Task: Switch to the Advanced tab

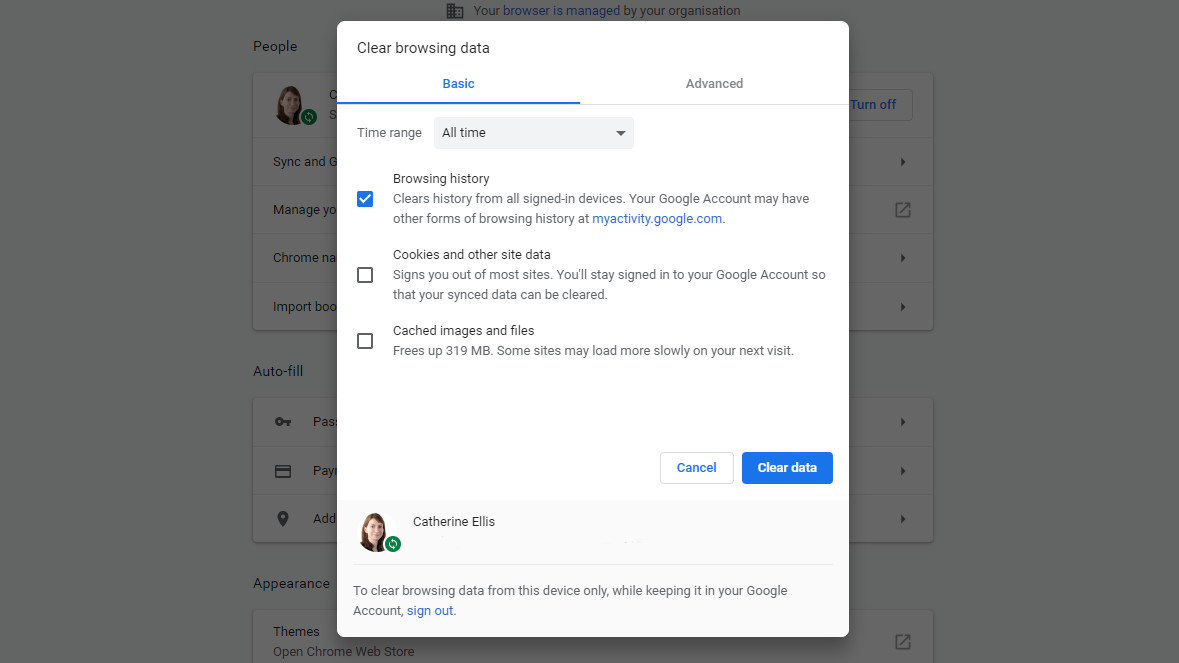Action: (714, 83)
